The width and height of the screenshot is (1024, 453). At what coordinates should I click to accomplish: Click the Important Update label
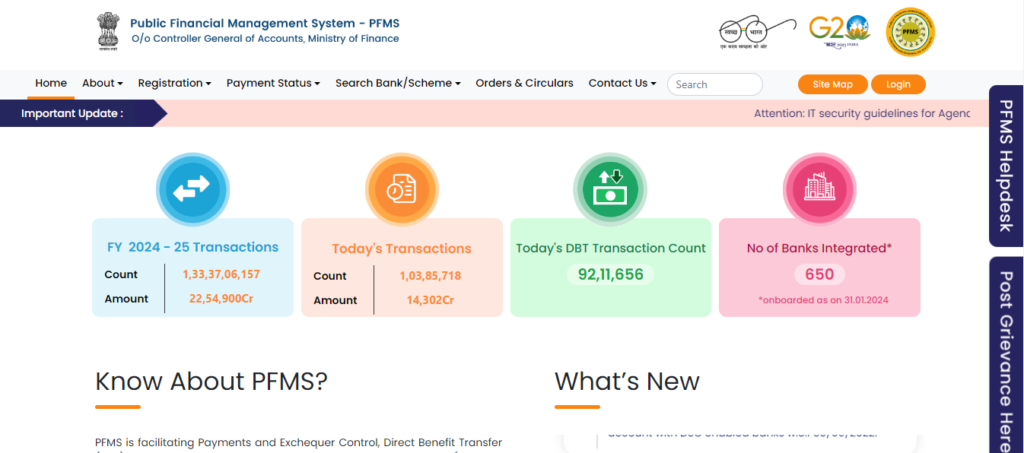[72, 113]
